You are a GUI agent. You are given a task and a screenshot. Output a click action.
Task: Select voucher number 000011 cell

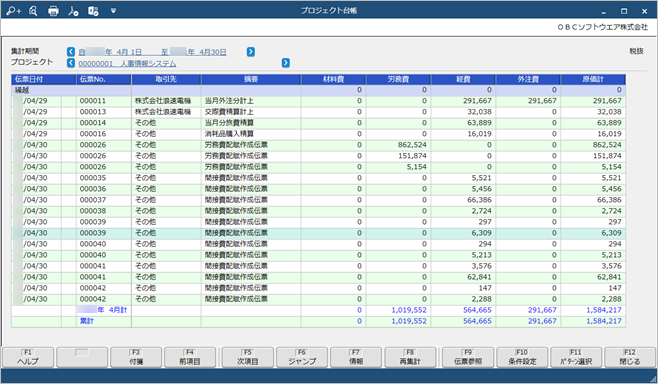104,101
